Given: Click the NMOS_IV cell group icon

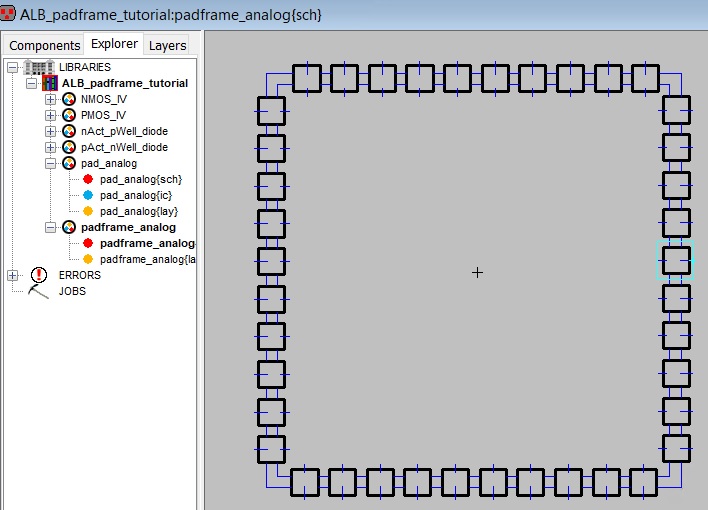Looking at the screenshot, I should pyautogui.click(x=68, y=100).
